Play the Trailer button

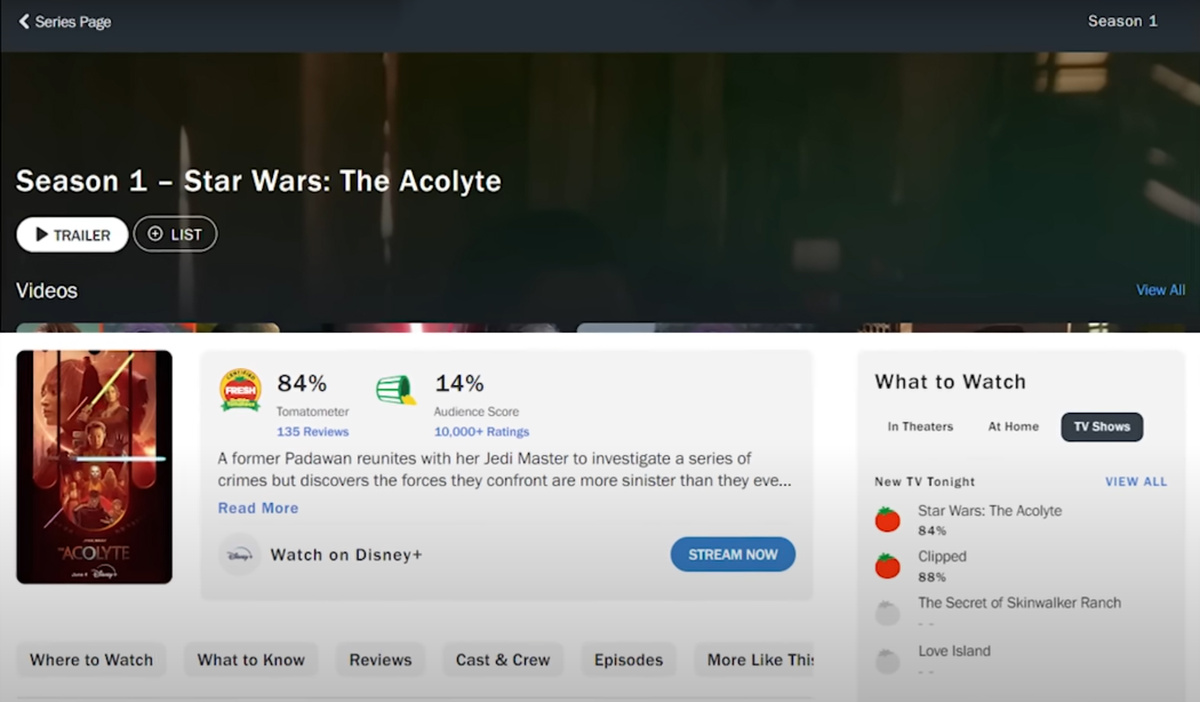coord(72,235)
